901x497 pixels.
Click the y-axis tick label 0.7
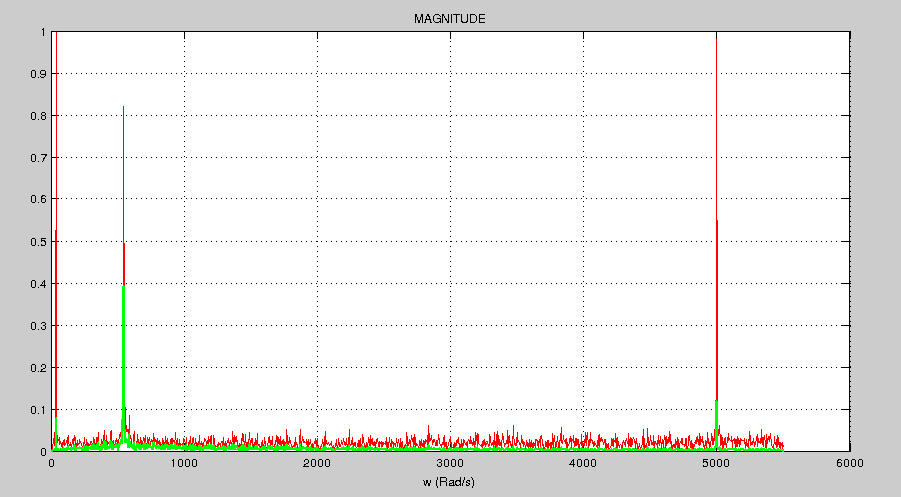tap(39, 158)
